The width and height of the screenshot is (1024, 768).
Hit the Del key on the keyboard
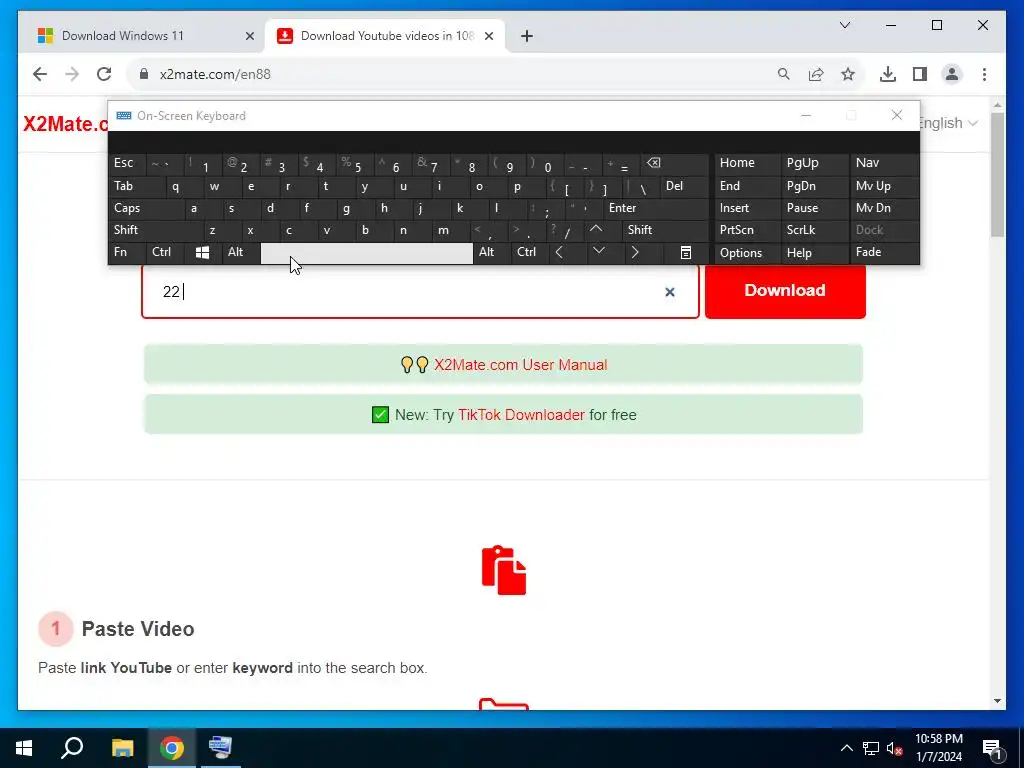(684, 186)
